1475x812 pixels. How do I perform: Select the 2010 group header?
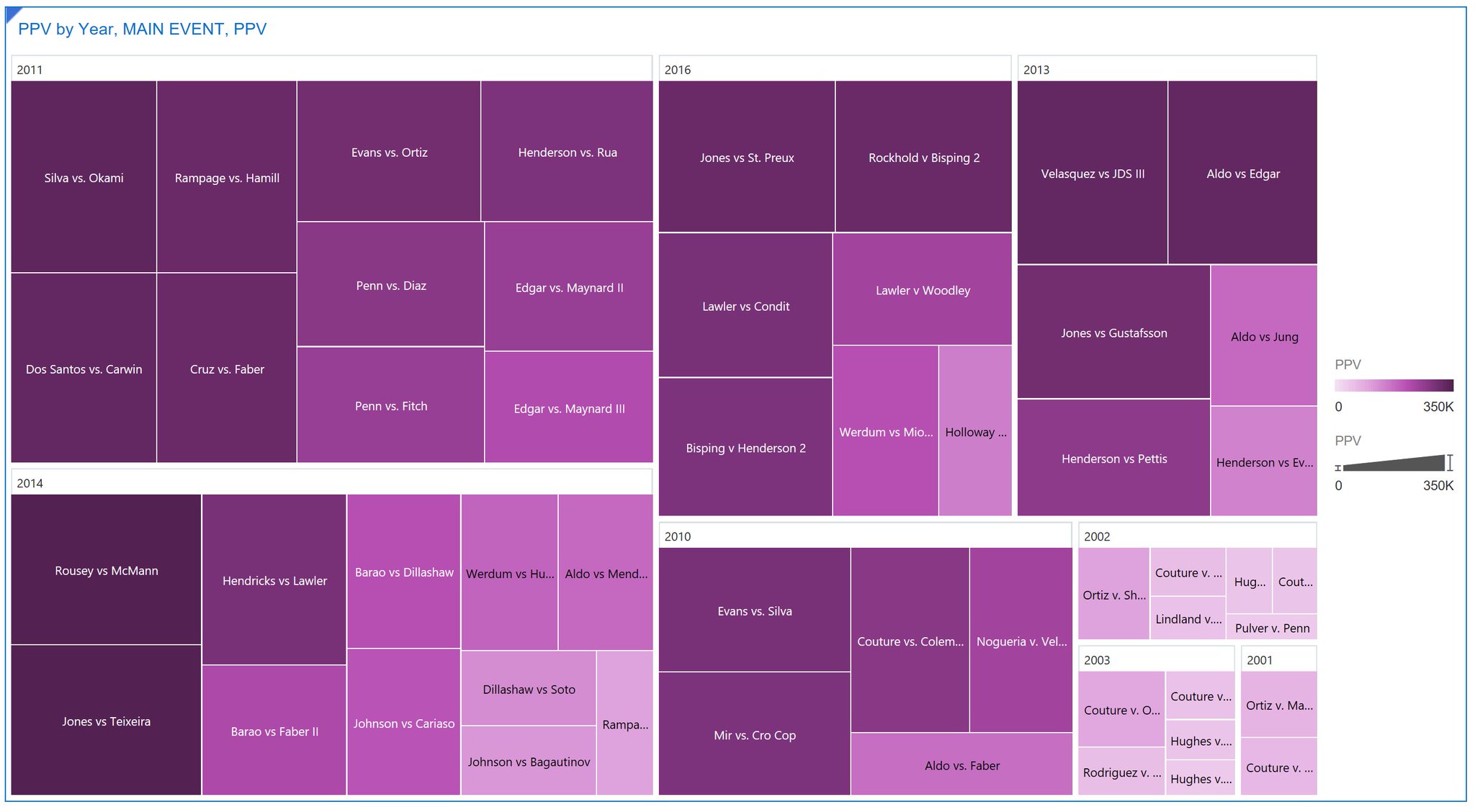(x=865, y=536)
